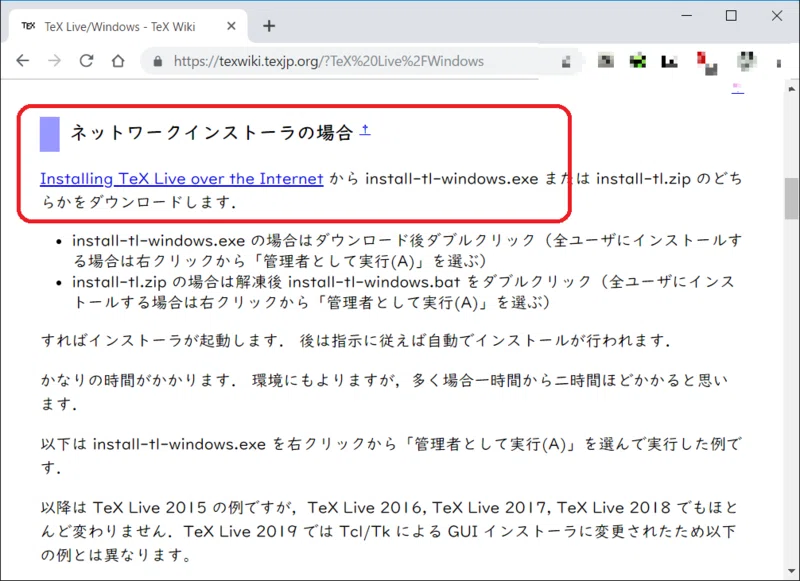
Task: Open a new browser tab
Action: (269, 26)
